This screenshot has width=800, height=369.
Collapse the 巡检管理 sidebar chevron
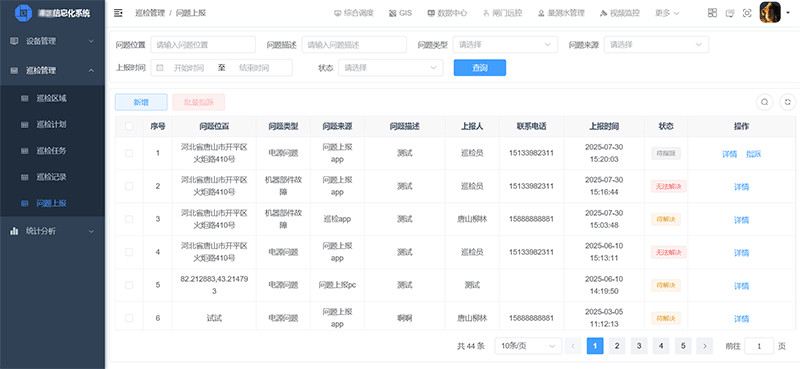click(91, 70)
